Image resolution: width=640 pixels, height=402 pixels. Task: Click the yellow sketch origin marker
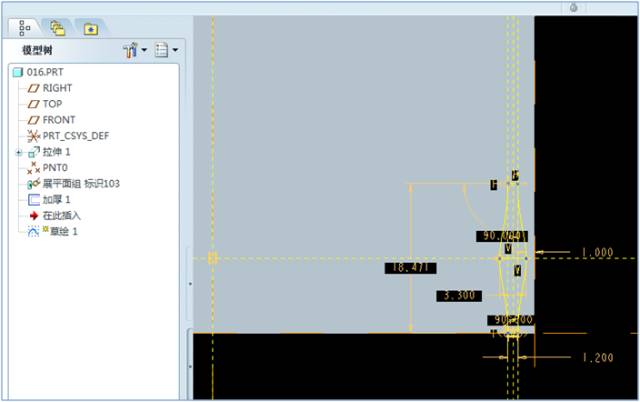(x=213, y=258)
